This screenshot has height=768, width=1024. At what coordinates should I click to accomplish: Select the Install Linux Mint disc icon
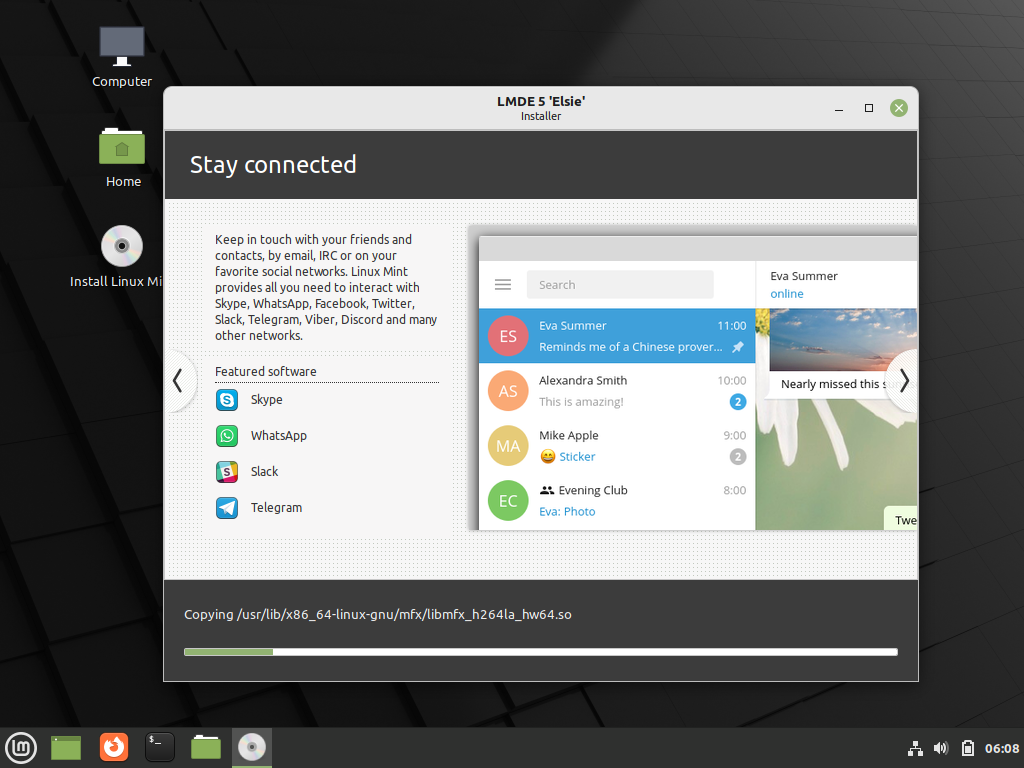pyautogui.click(x=121, y=246)
